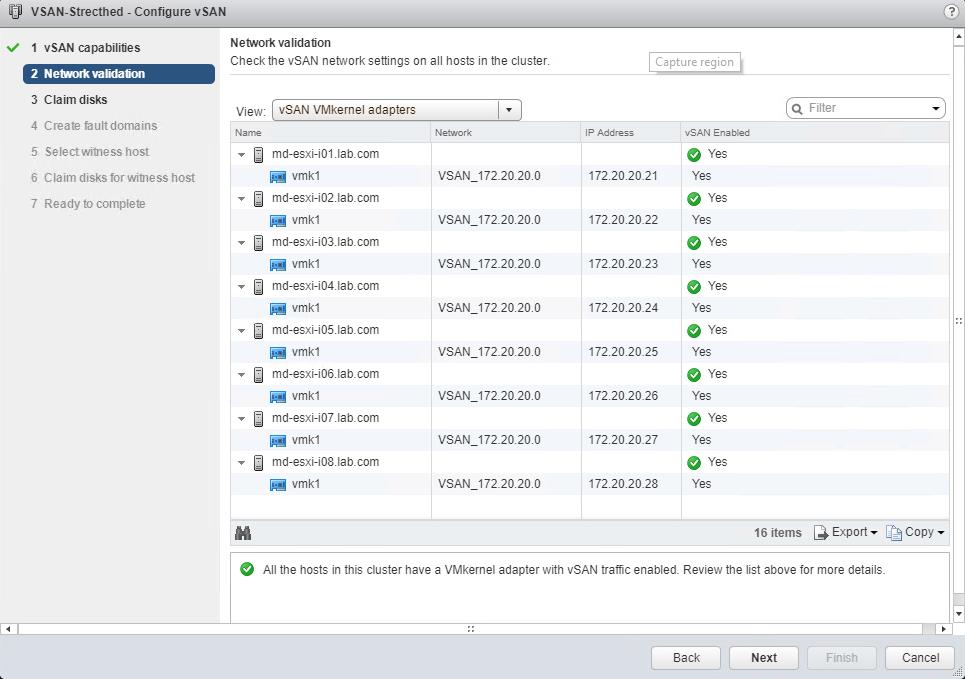Select step 5 Select witness host

point(90,151)
